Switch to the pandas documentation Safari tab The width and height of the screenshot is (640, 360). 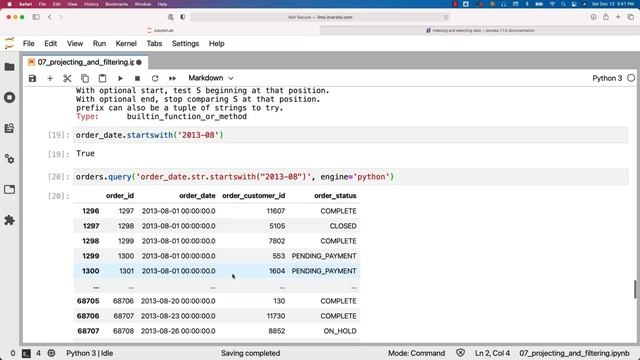480,30
